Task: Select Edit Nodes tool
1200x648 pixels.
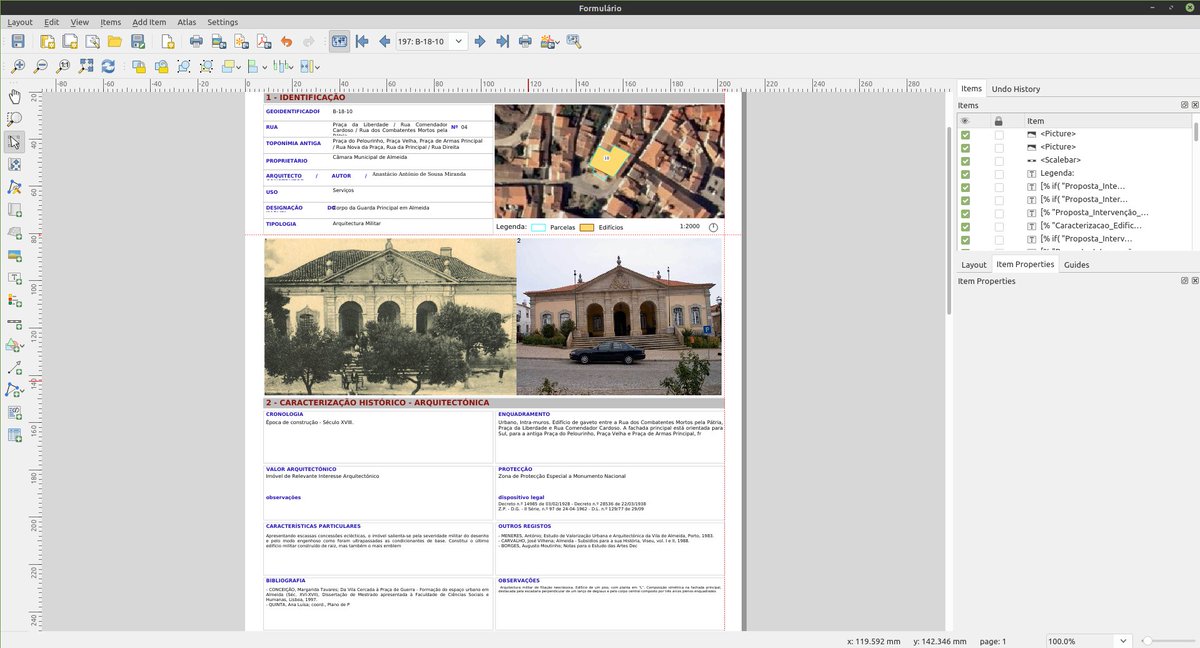Action: point(14,187)
